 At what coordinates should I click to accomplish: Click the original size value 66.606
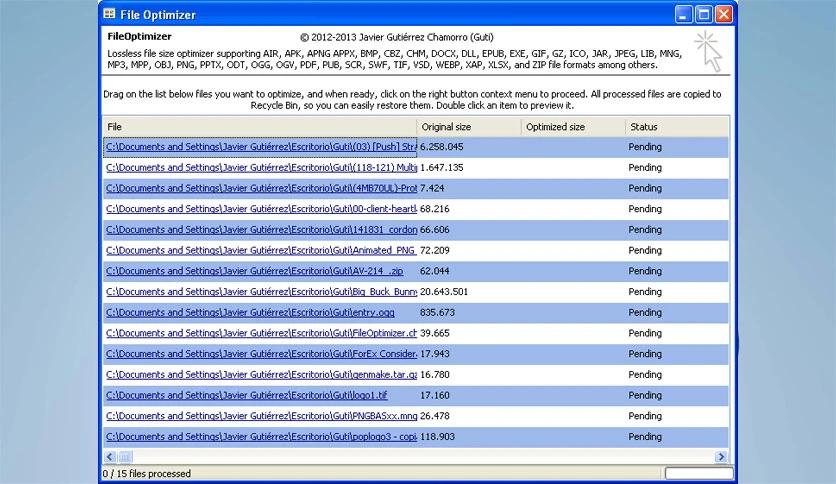(x=435, y=230)
